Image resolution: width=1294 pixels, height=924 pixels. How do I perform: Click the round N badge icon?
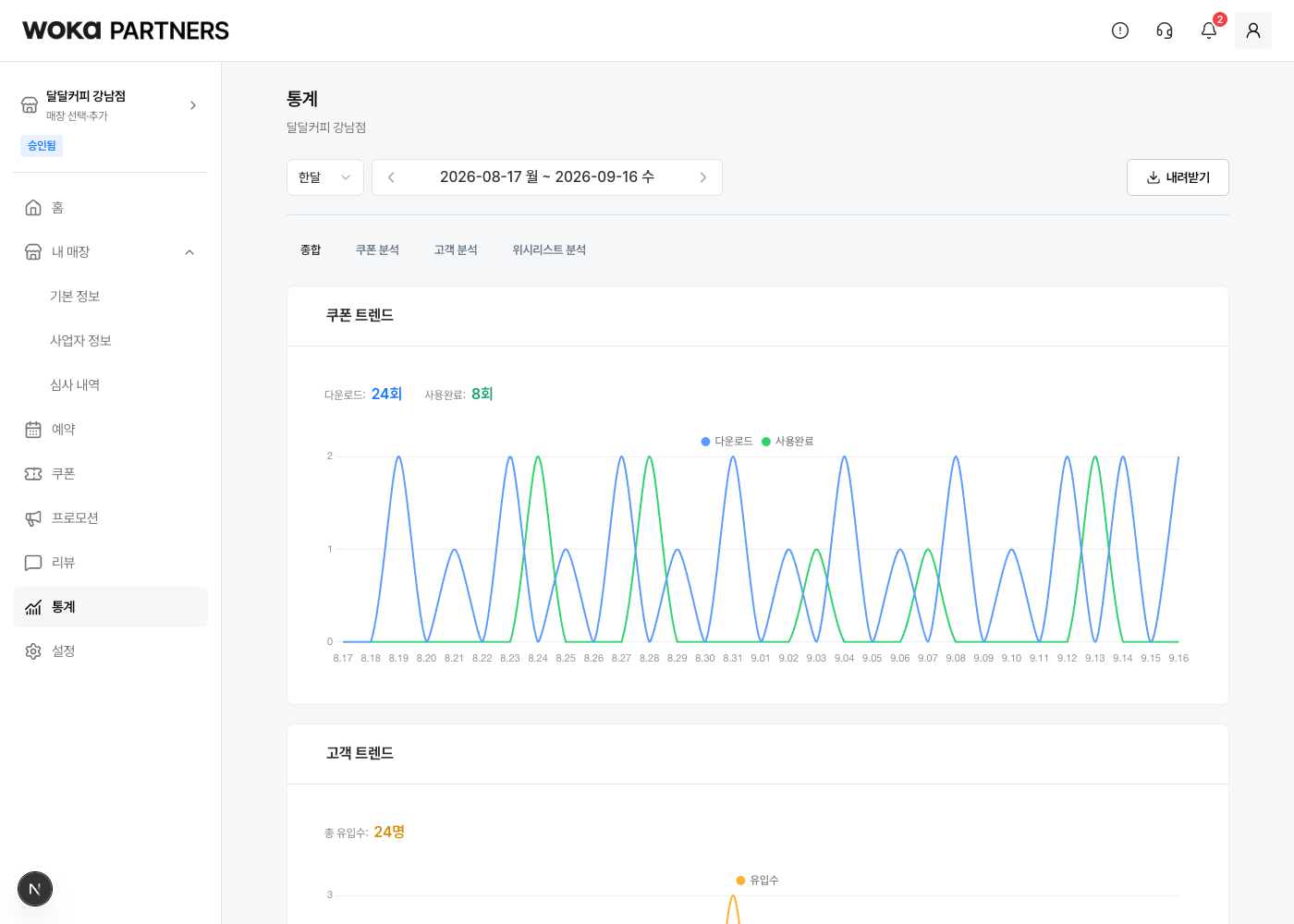35,889
